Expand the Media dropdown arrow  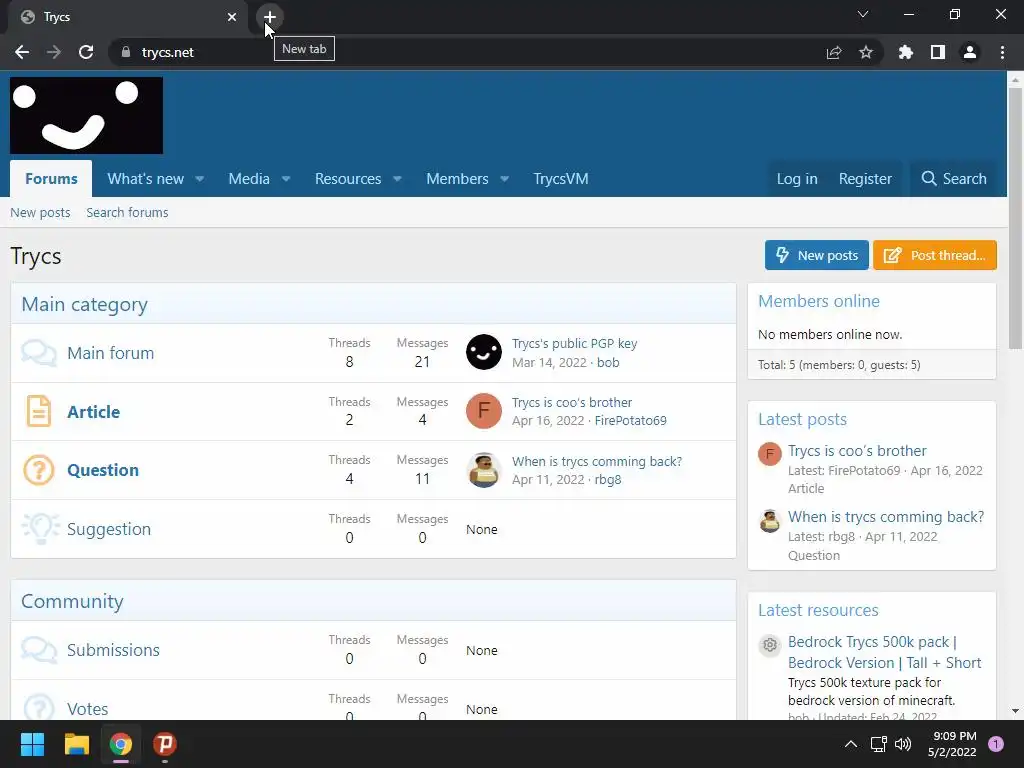(x=286, y=179)
